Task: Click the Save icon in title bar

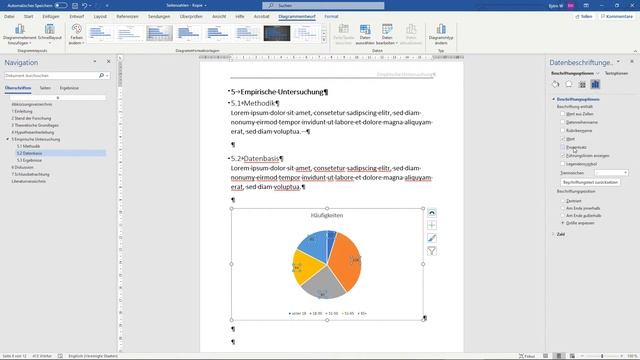Action: point(75,6)
